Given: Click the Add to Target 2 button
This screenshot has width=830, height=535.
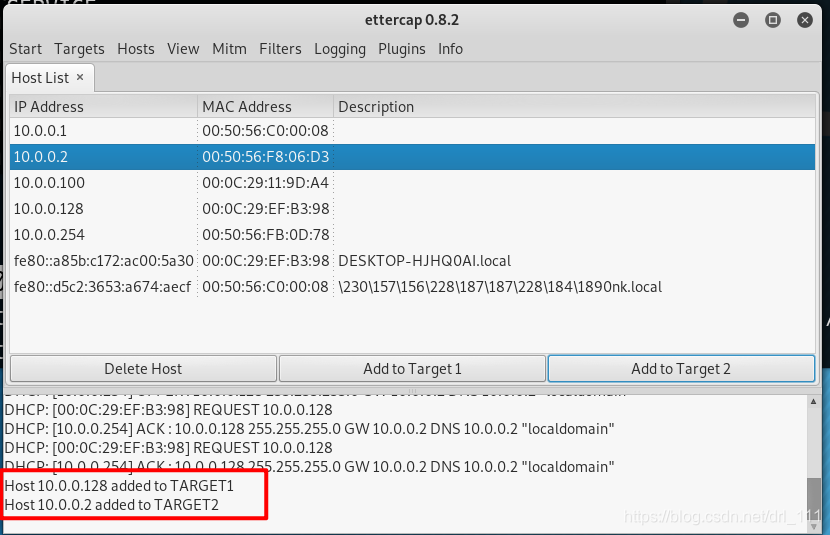Looking at the screenshot, I should (681, 368).
